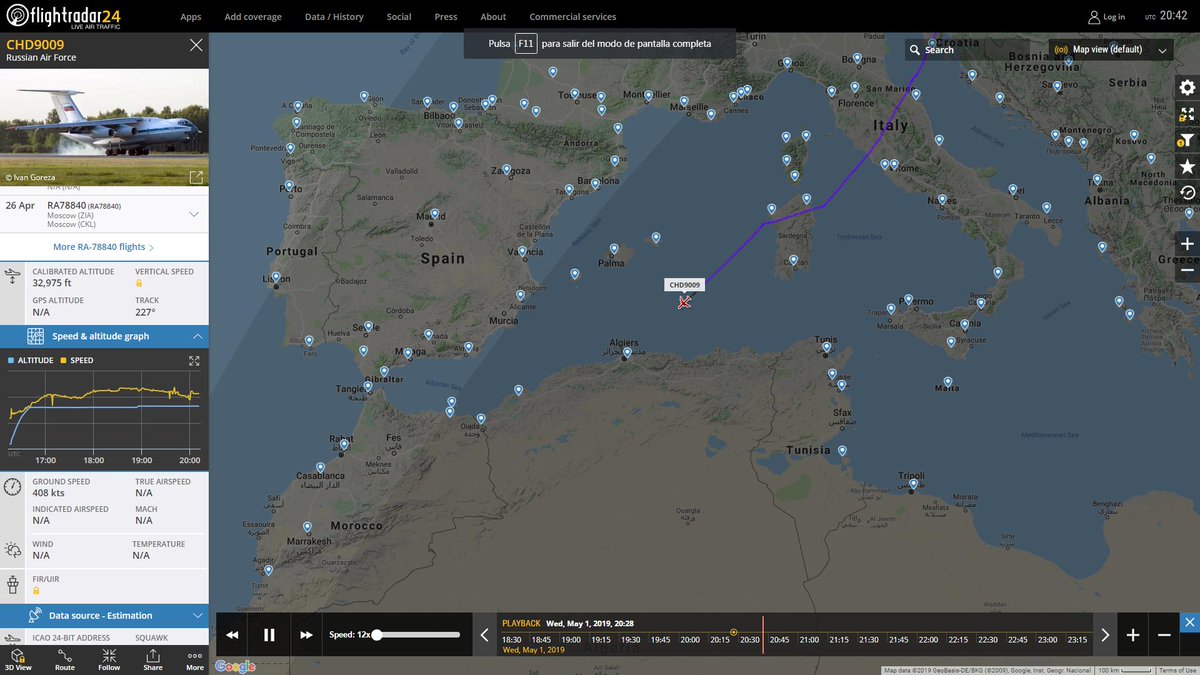The width and height of the screenshot is (1200, 675).
Task: Share this flight
Action: [x=152, y=659]
